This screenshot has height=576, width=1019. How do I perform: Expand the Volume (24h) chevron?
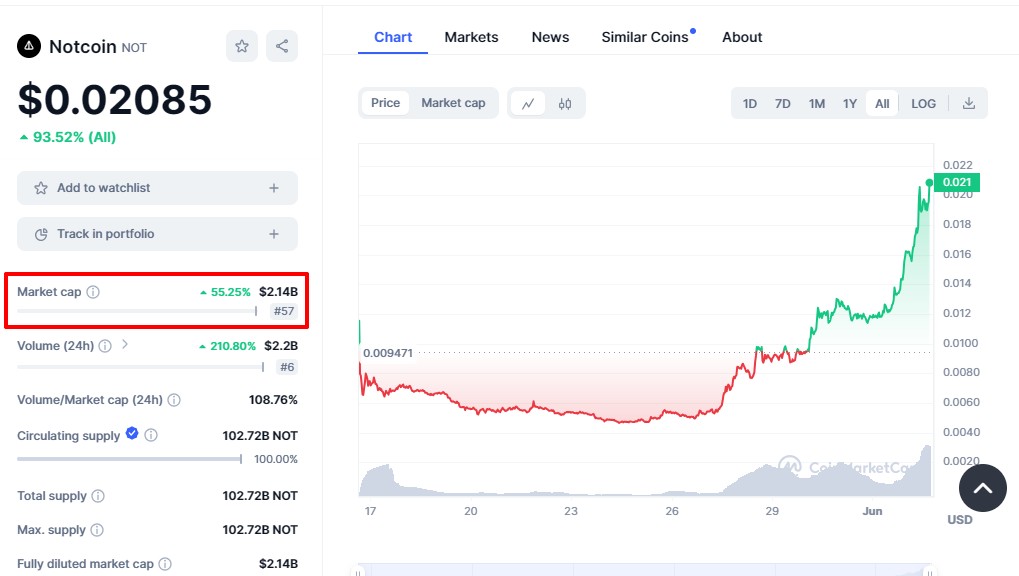(x=125, y=345)
